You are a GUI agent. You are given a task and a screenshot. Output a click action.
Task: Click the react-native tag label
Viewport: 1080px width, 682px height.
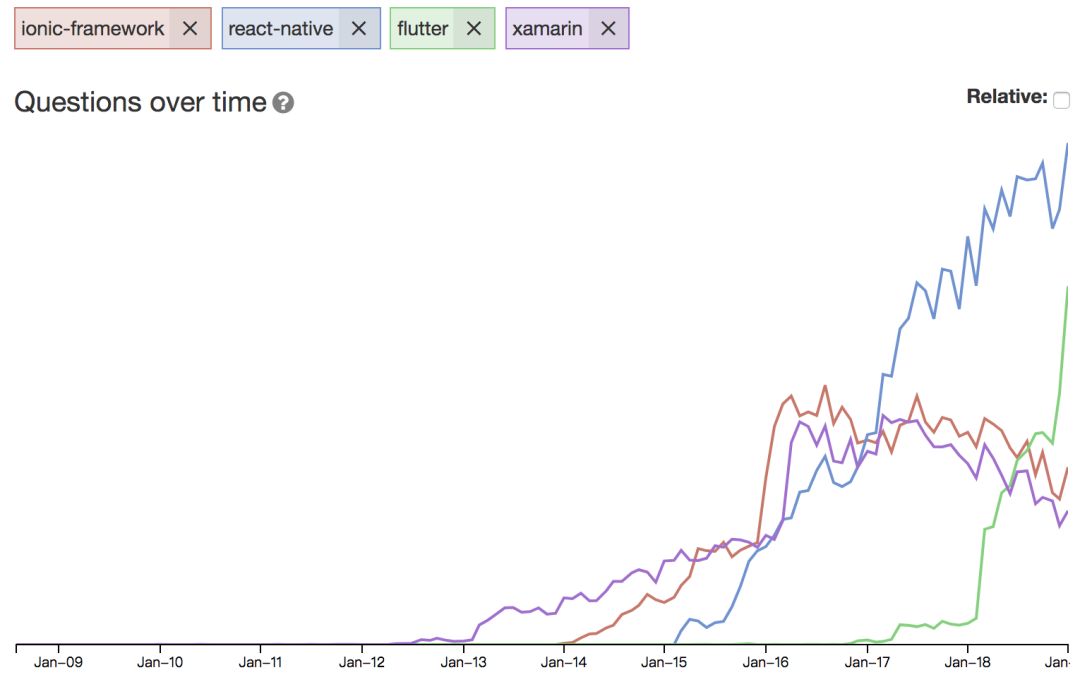[x=280, y=29]
